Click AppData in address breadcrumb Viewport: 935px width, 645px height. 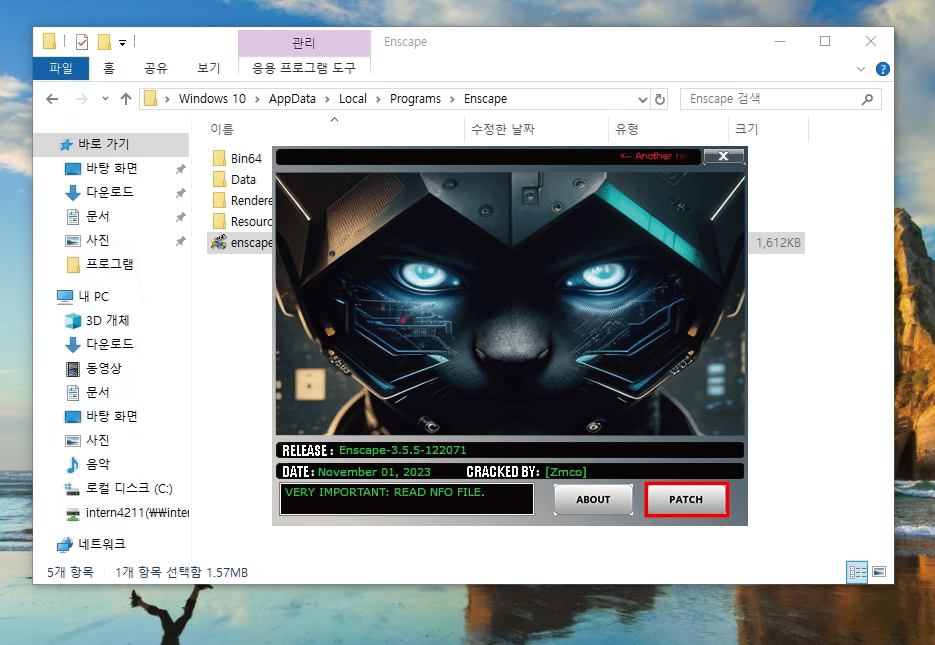tap(292, 99)
